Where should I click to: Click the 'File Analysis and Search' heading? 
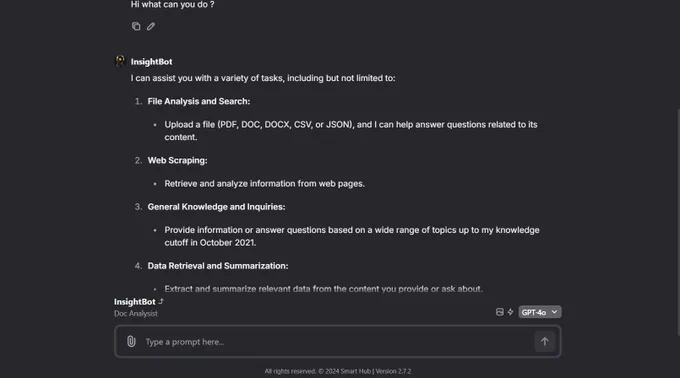point(199,101)
